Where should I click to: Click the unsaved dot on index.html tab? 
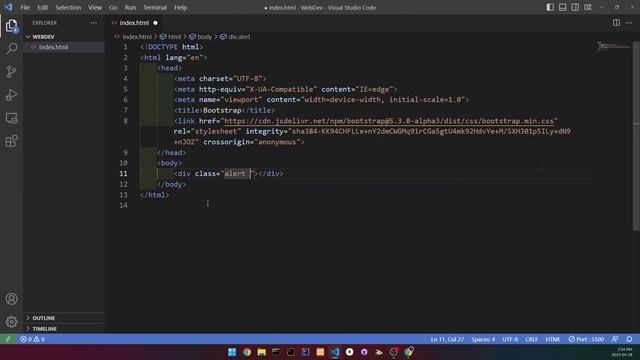pyautogui.click(x=156, y=23)
